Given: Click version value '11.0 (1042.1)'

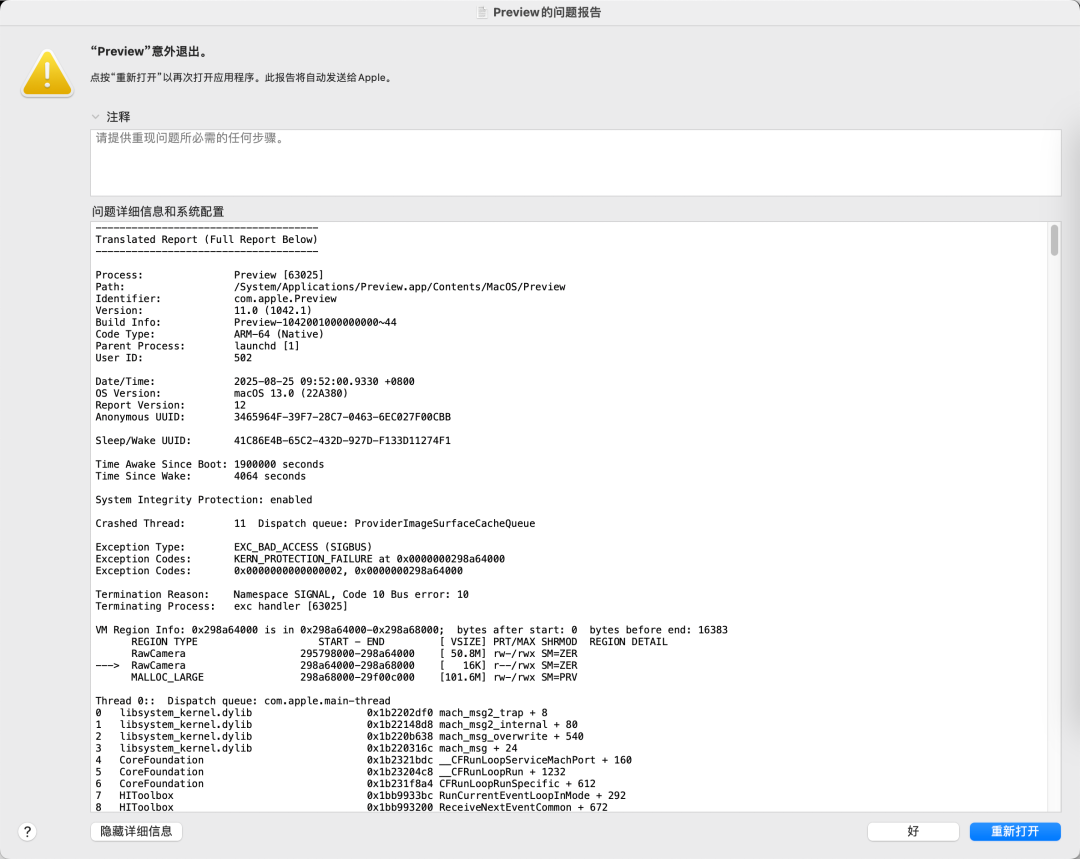Looking at the screenshot, I should 273,310.
